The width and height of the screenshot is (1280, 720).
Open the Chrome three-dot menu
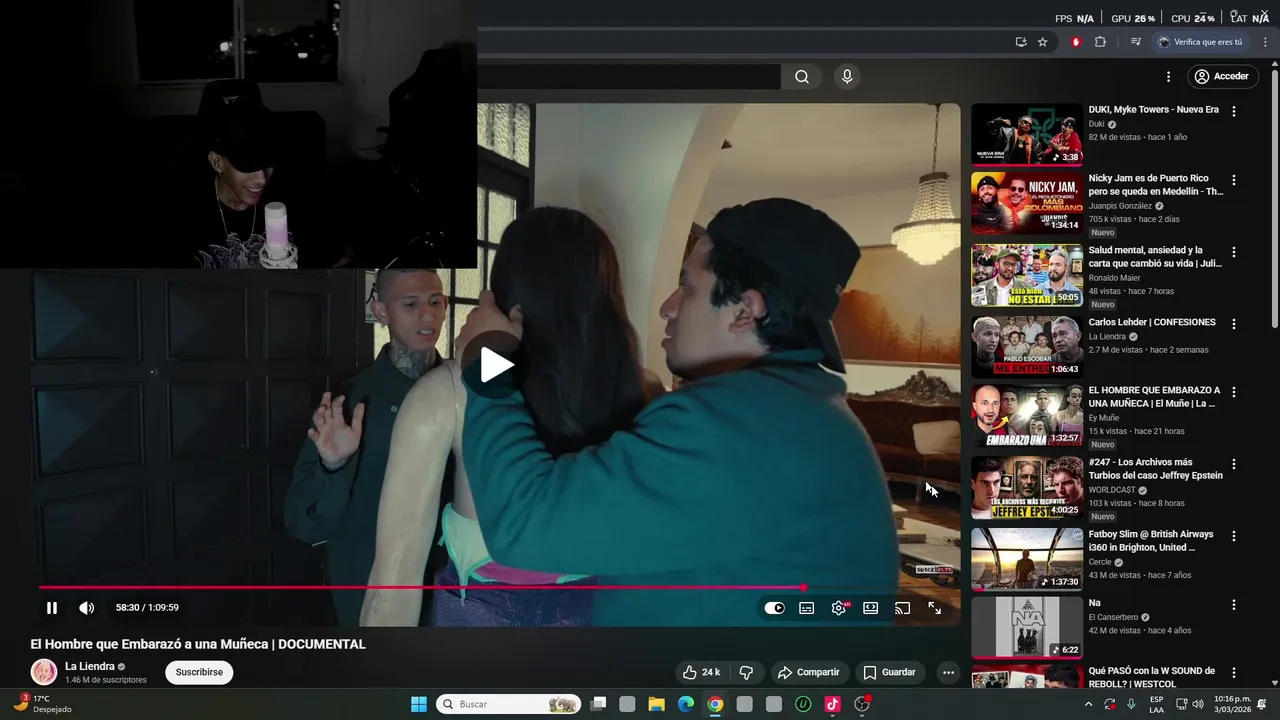1263,42
